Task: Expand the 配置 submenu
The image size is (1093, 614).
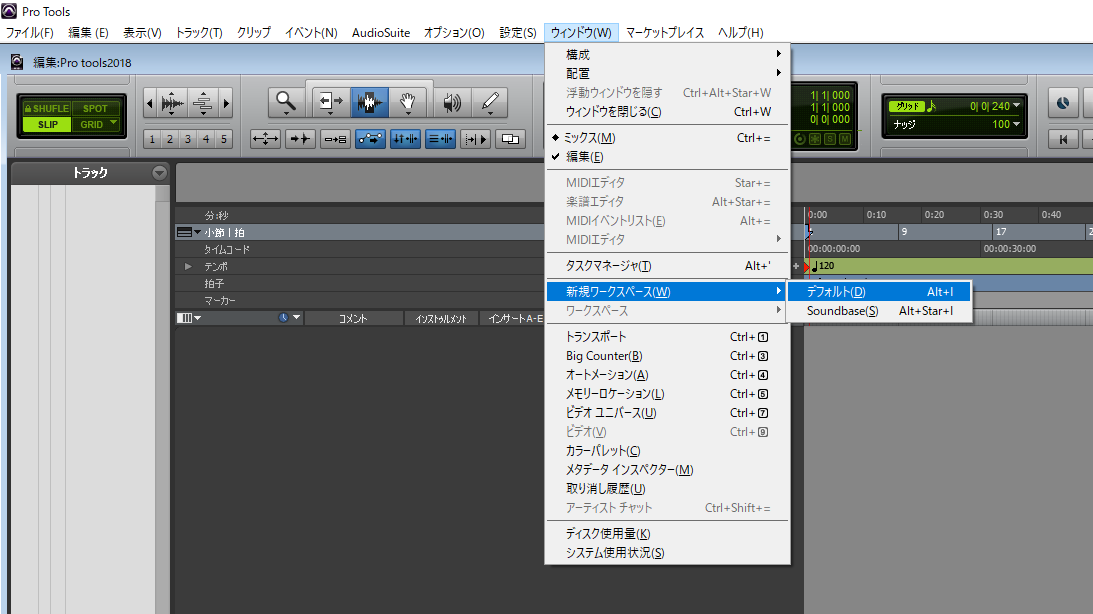Action: pyautogui.click(x=668, y=73)
